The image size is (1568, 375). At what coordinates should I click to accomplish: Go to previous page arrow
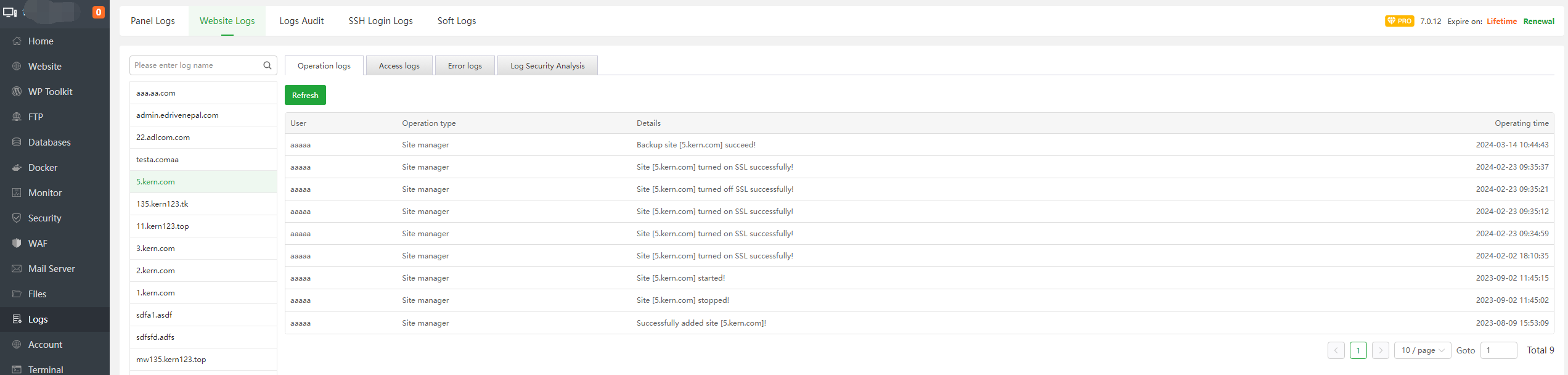(x=1336, y=350)
